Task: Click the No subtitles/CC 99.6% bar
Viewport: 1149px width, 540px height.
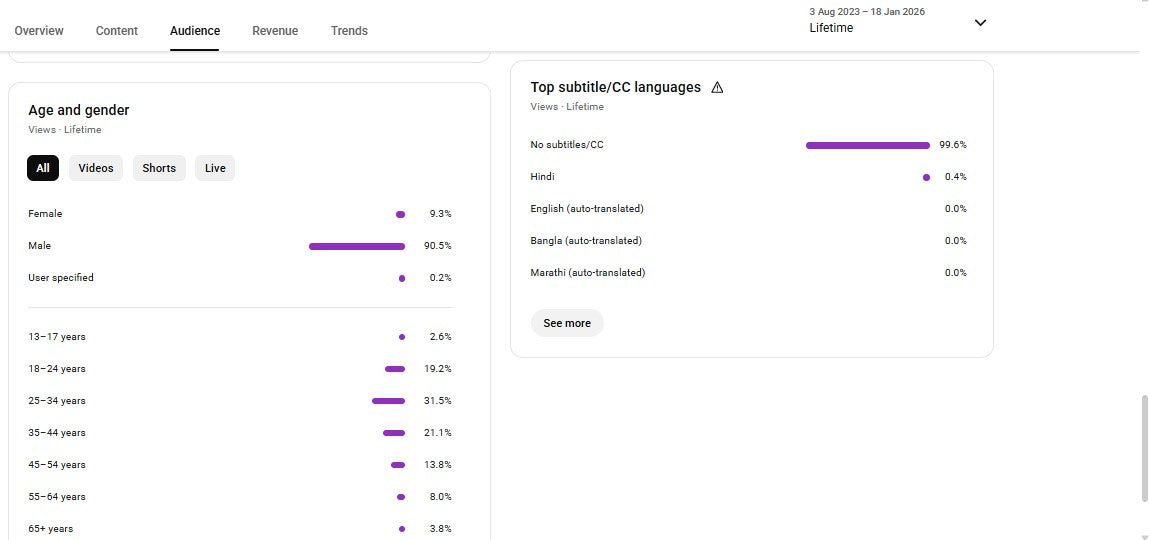Action: pos(867,145)
